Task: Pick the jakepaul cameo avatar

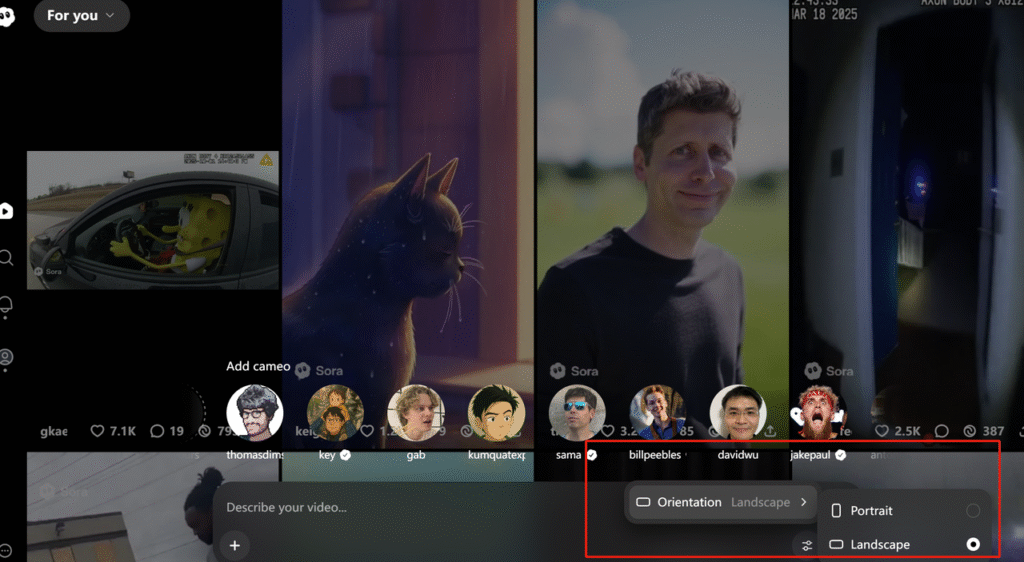Action: tap(818, 413)
